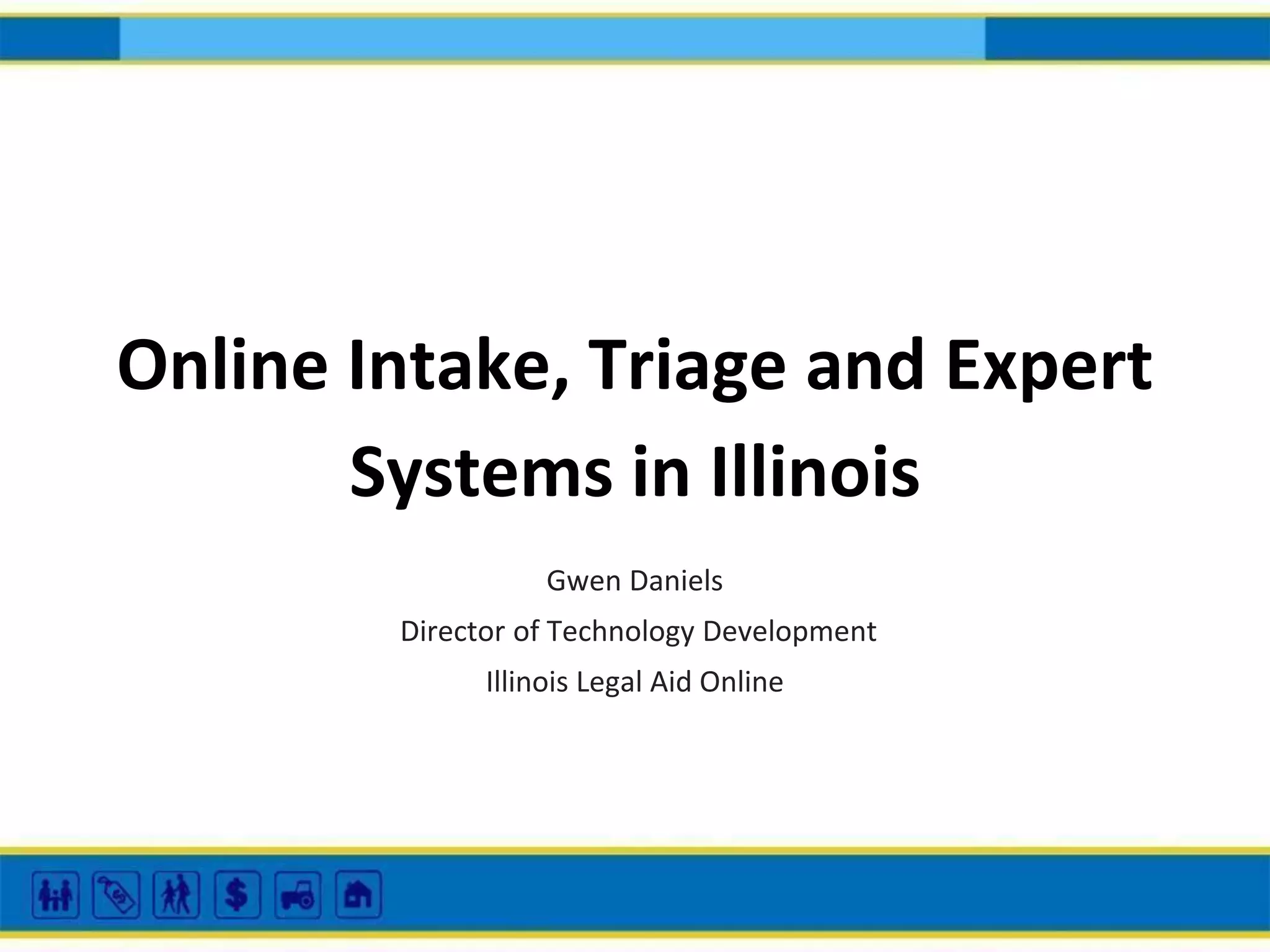Click the family icon in the footer
Screen dimensions: 1270x952
tap(56, 894)
